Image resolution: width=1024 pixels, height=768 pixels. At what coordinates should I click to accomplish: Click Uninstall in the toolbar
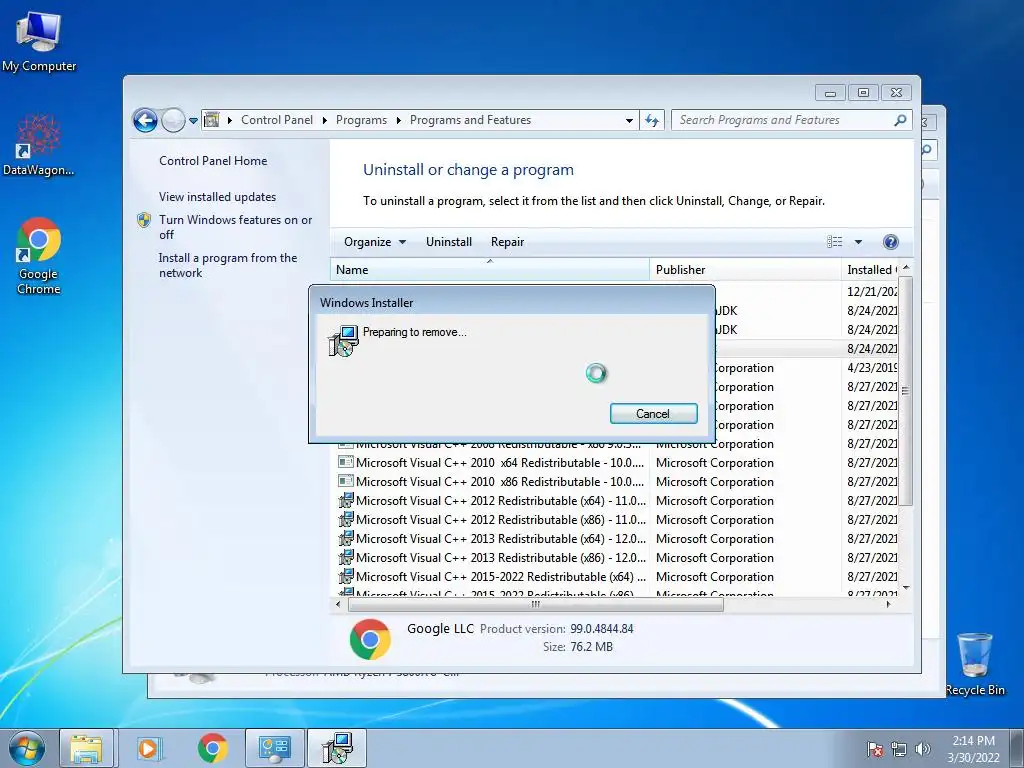[x=449, y=242]
